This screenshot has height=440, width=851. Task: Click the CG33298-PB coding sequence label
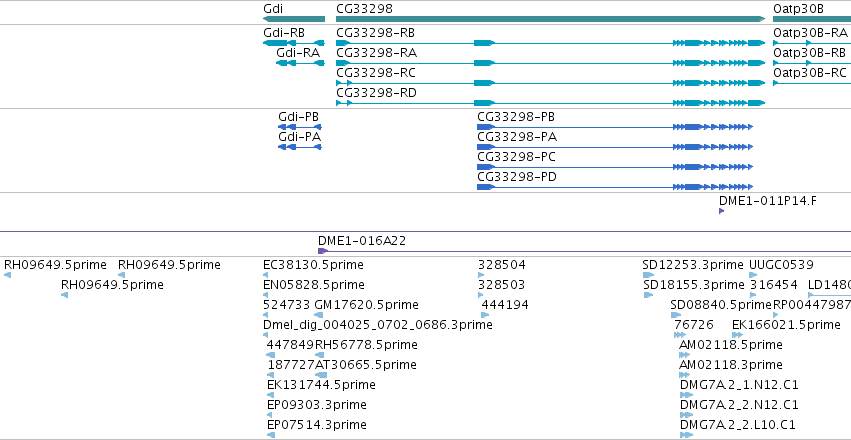pyautogui.click(x=516, y=117)
